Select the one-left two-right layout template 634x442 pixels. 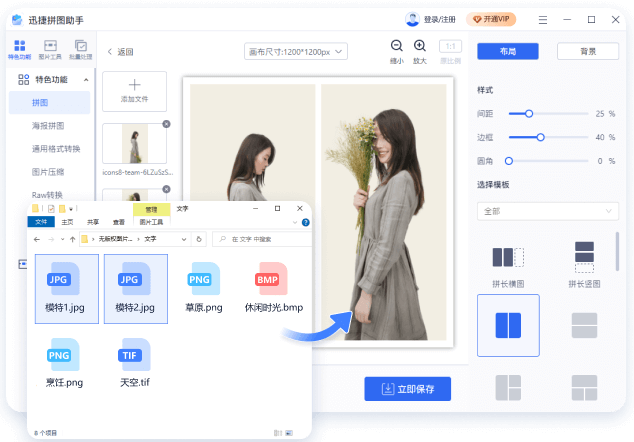[x=508, y=387]
